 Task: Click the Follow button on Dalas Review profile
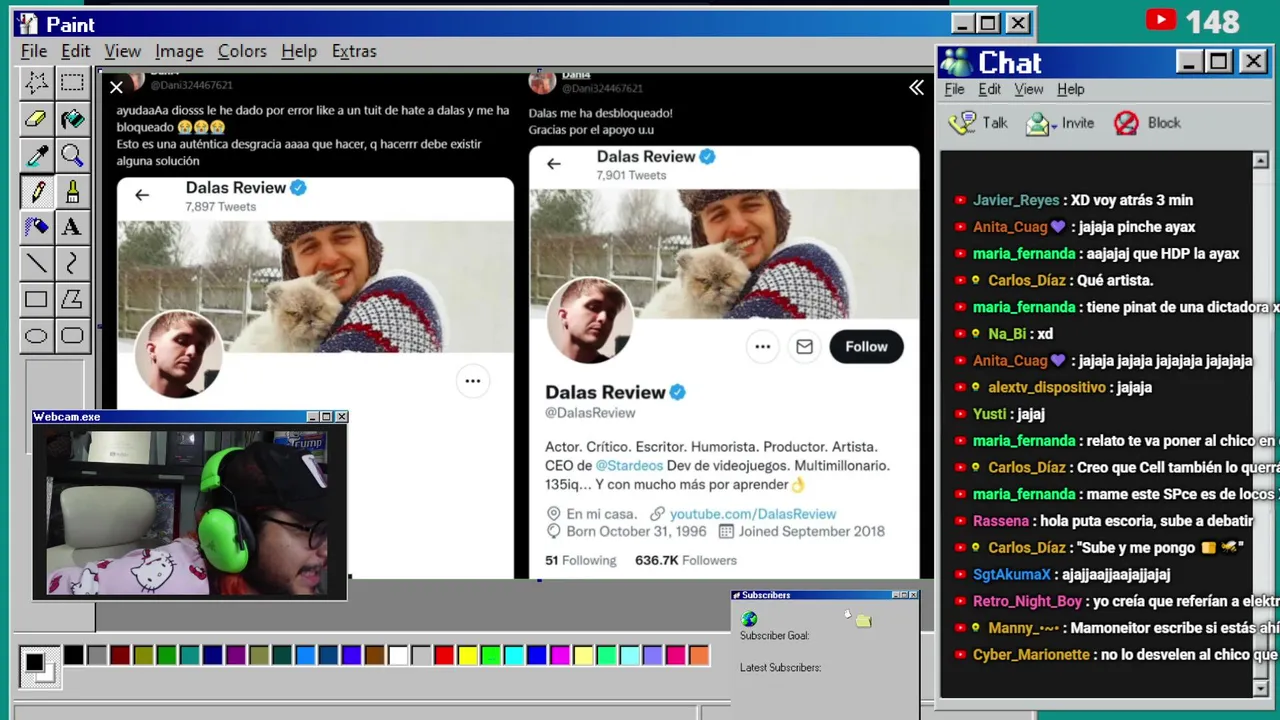coord(866,347)
